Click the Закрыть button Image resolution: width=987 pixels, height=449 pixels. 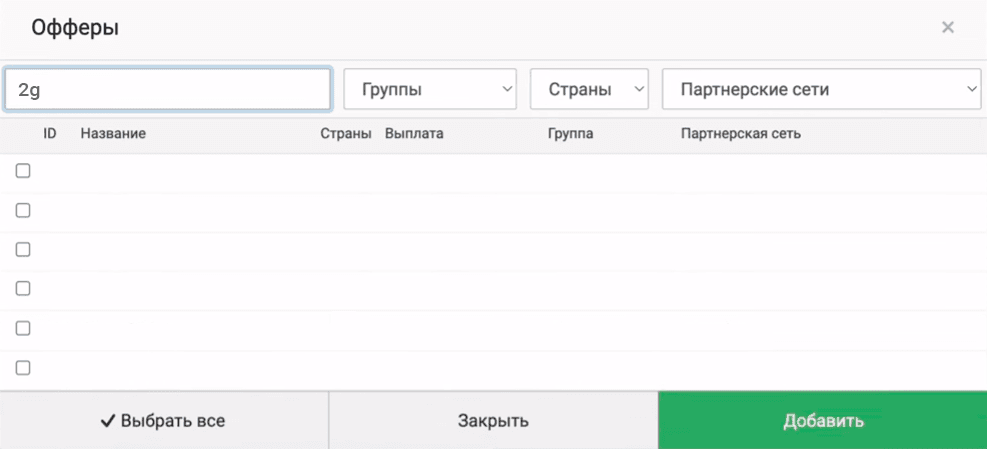pos(493,421)
